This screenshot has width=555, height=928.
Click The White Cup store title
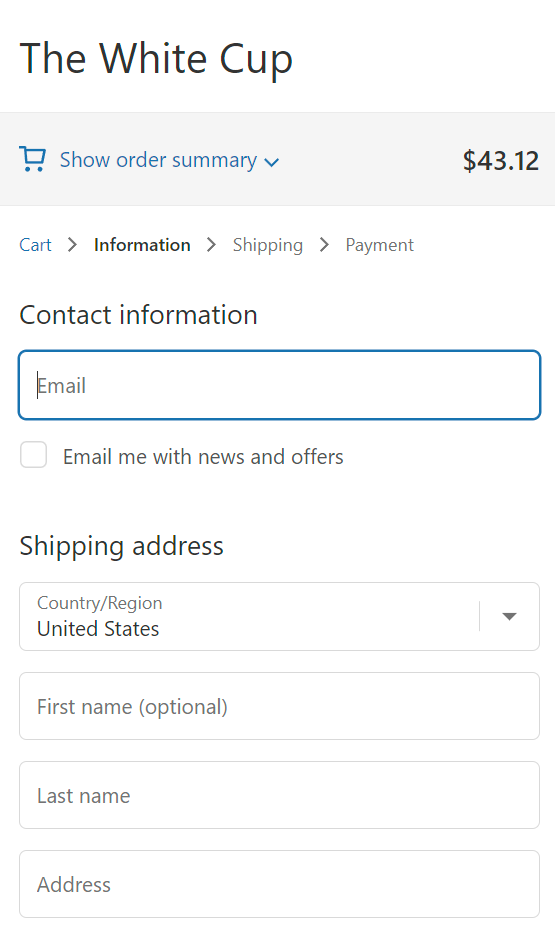pyautogui.click(x=156, y=59)
